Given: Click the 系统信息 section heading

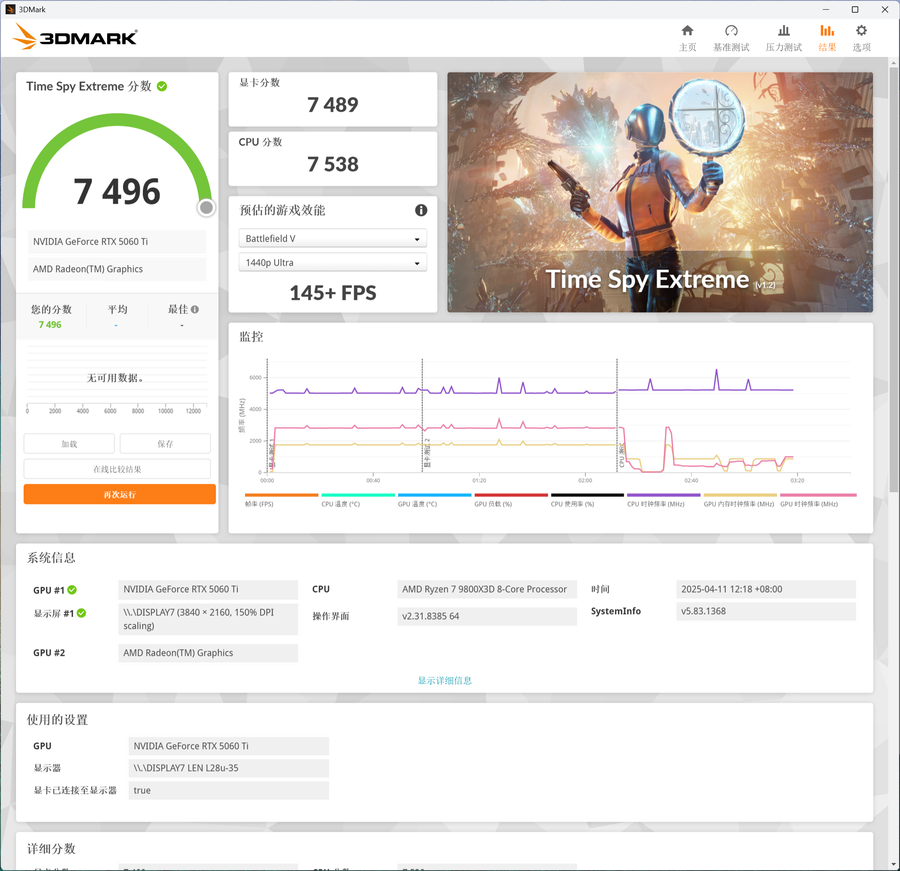Looking at the screenshot, I should coord(51,558).
